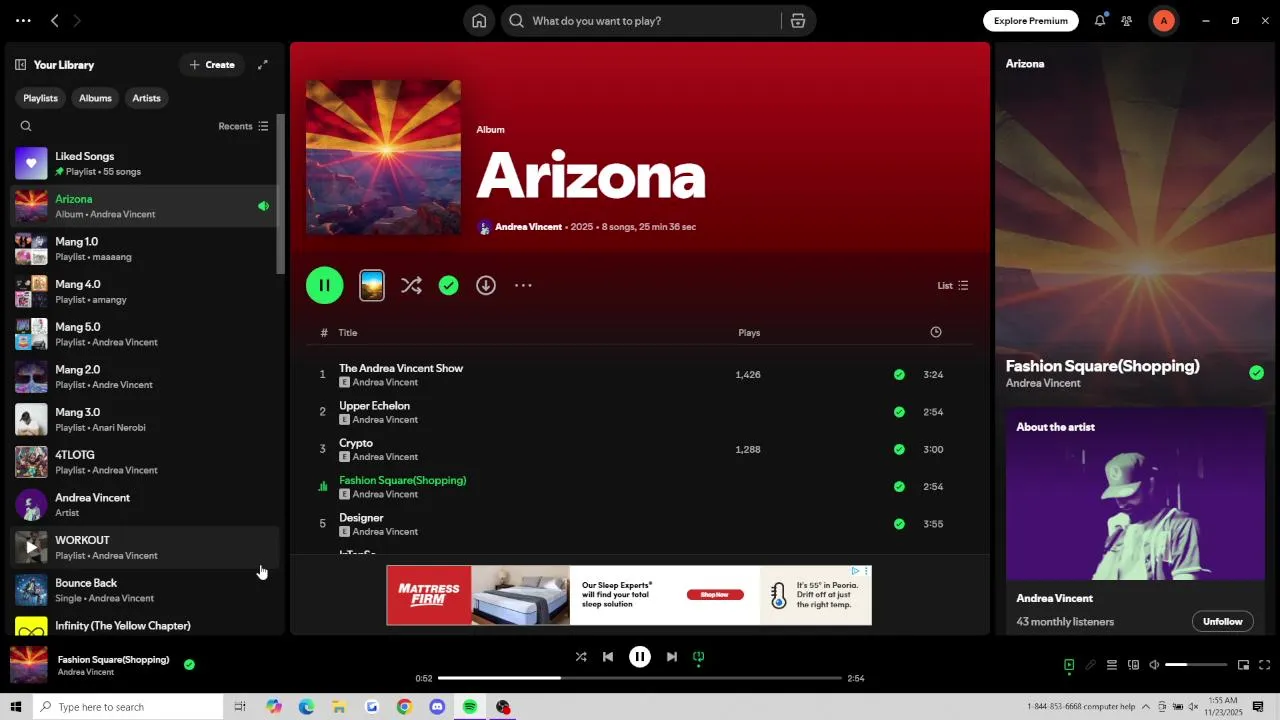Show hidden system tray icons

coord(1146,707)
